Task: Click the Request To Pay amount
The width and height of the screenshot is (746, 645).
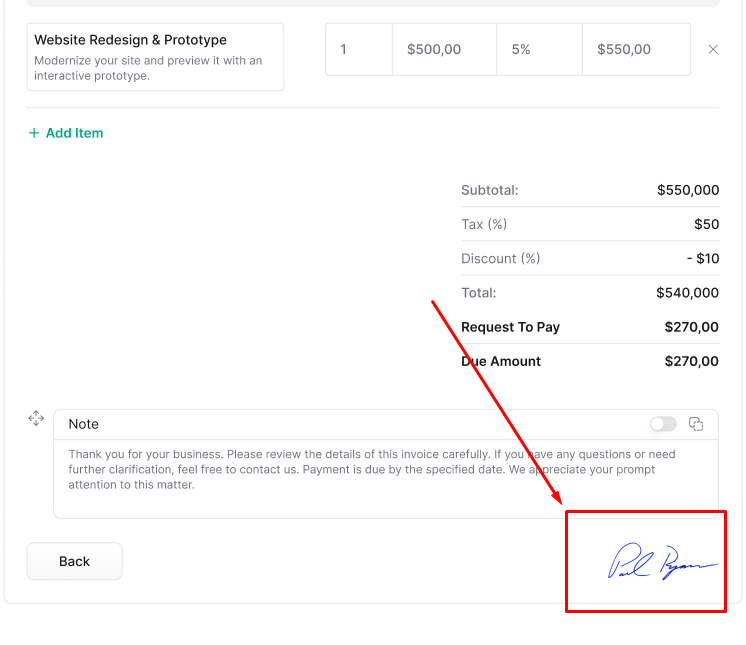Action: pos(691,327)
